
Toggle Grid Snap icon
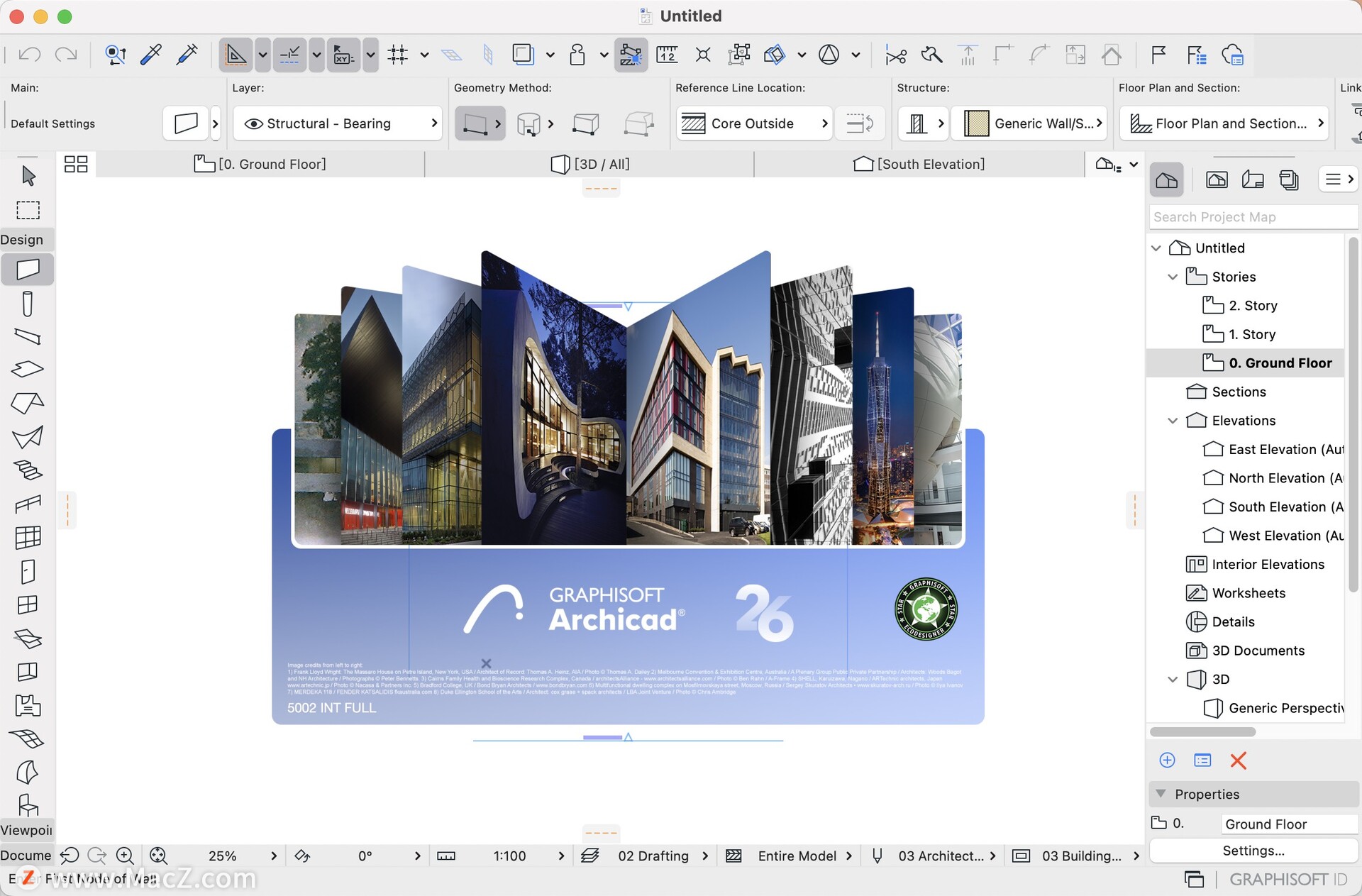coord(398,55)
